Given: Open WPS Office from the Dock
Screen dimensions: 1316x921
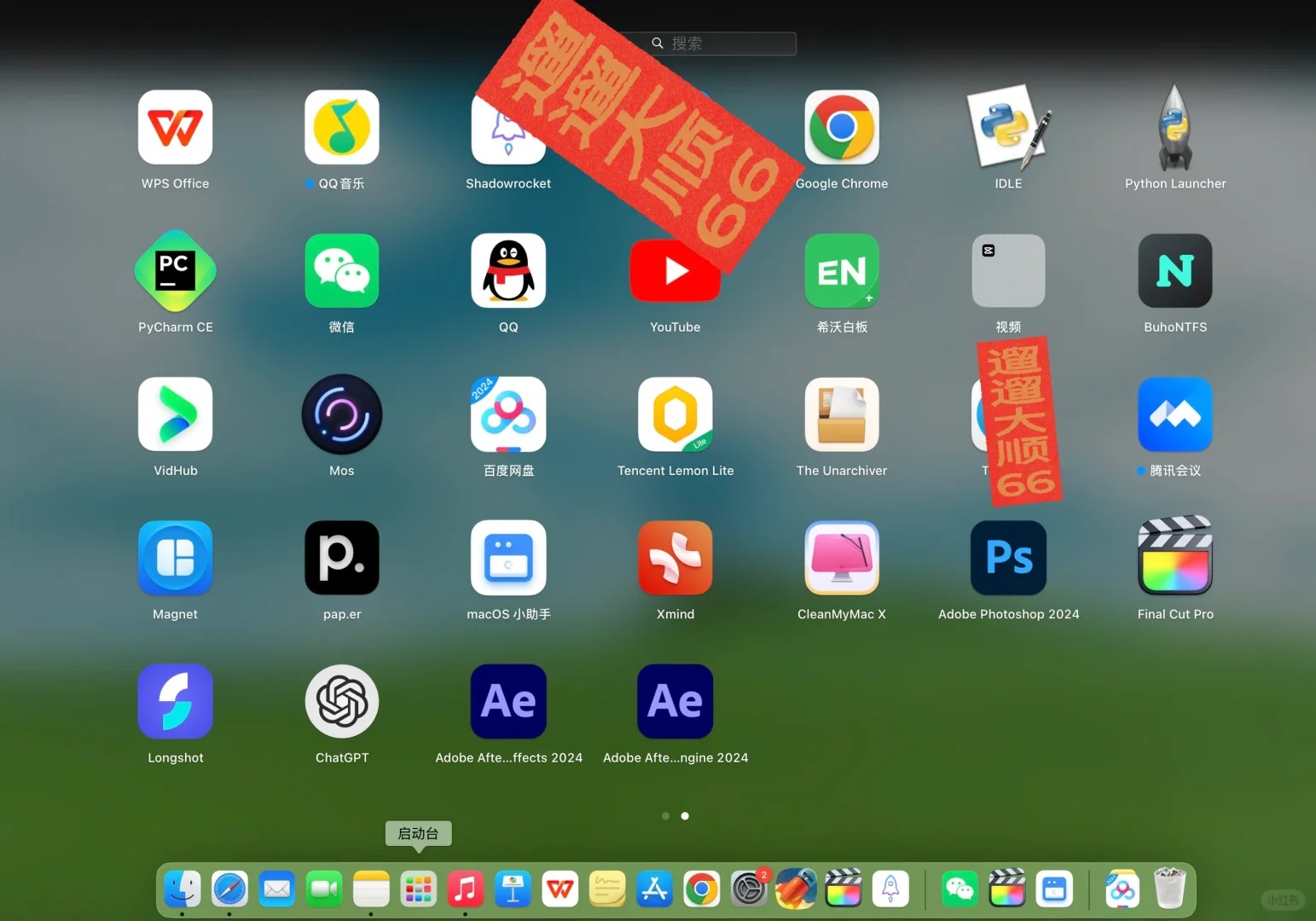Looking at the screenshot, I should coord(560,889).
